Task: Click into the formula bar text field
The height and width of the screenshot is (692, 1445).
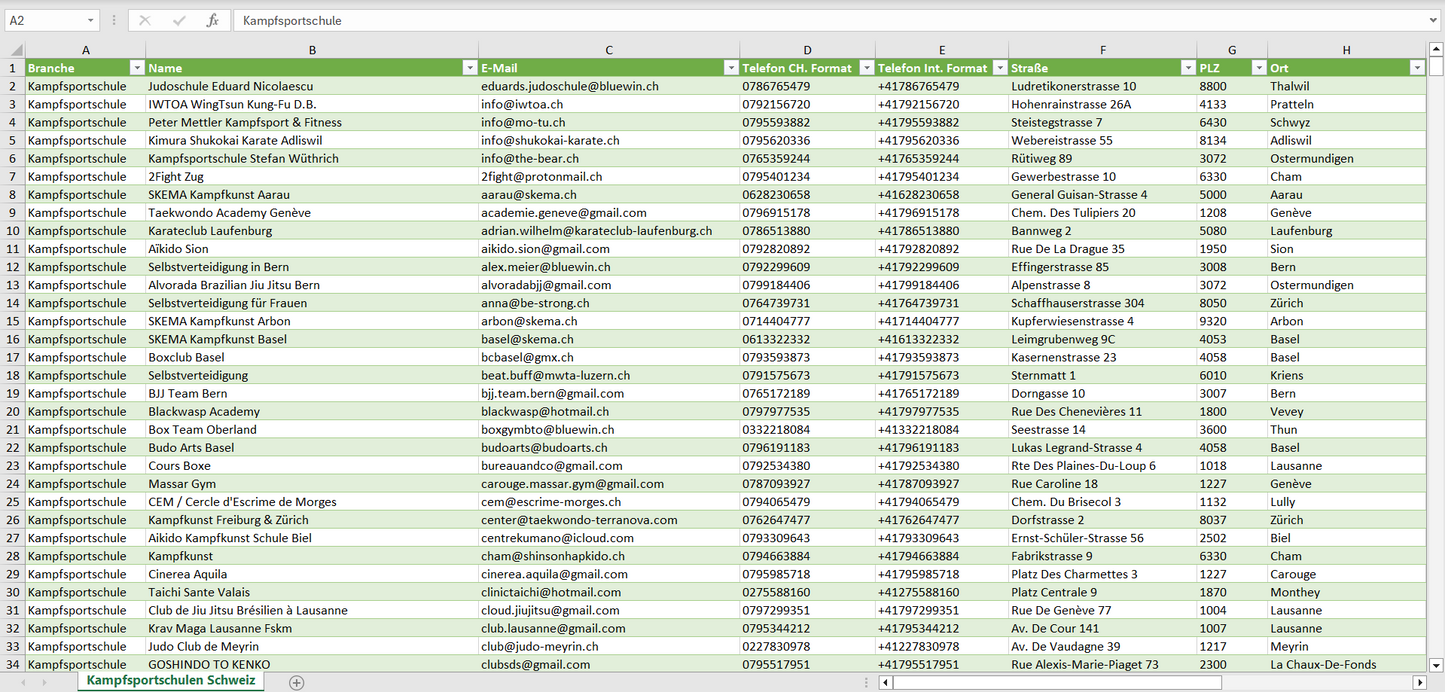Action: point(800,20)
